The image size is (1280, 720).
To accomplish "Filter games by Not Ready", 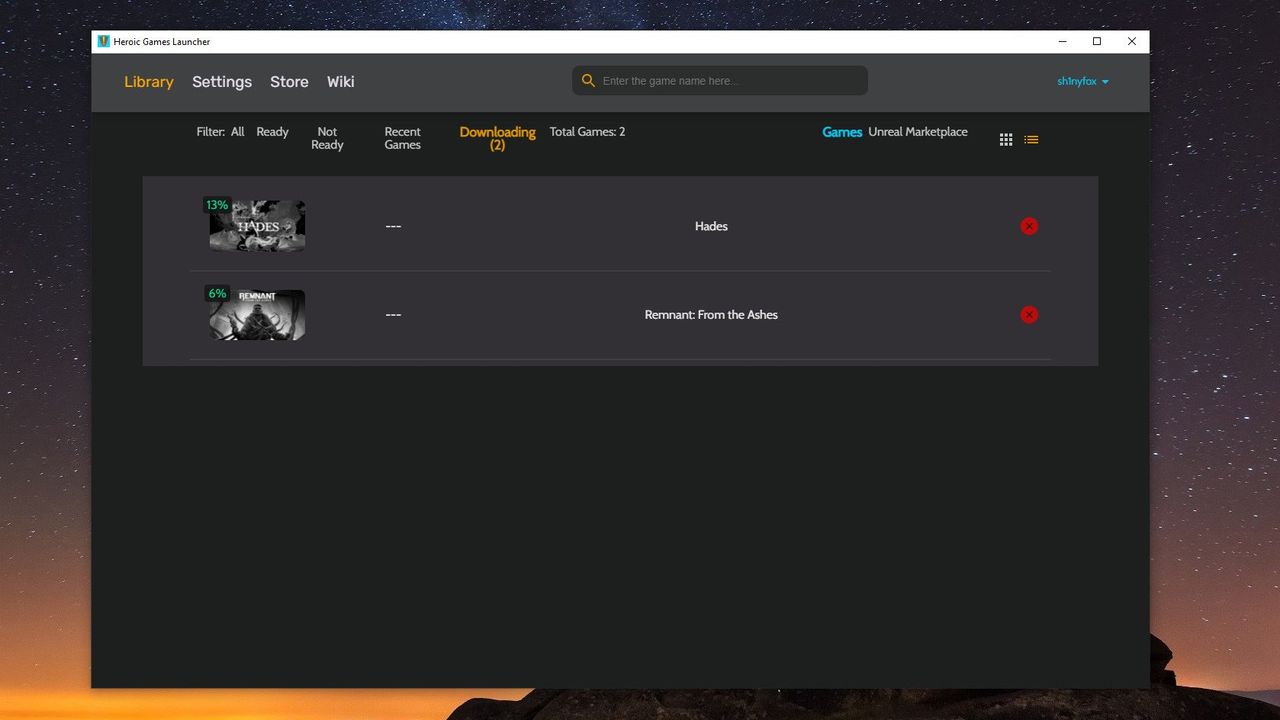I will coord(327,138).
